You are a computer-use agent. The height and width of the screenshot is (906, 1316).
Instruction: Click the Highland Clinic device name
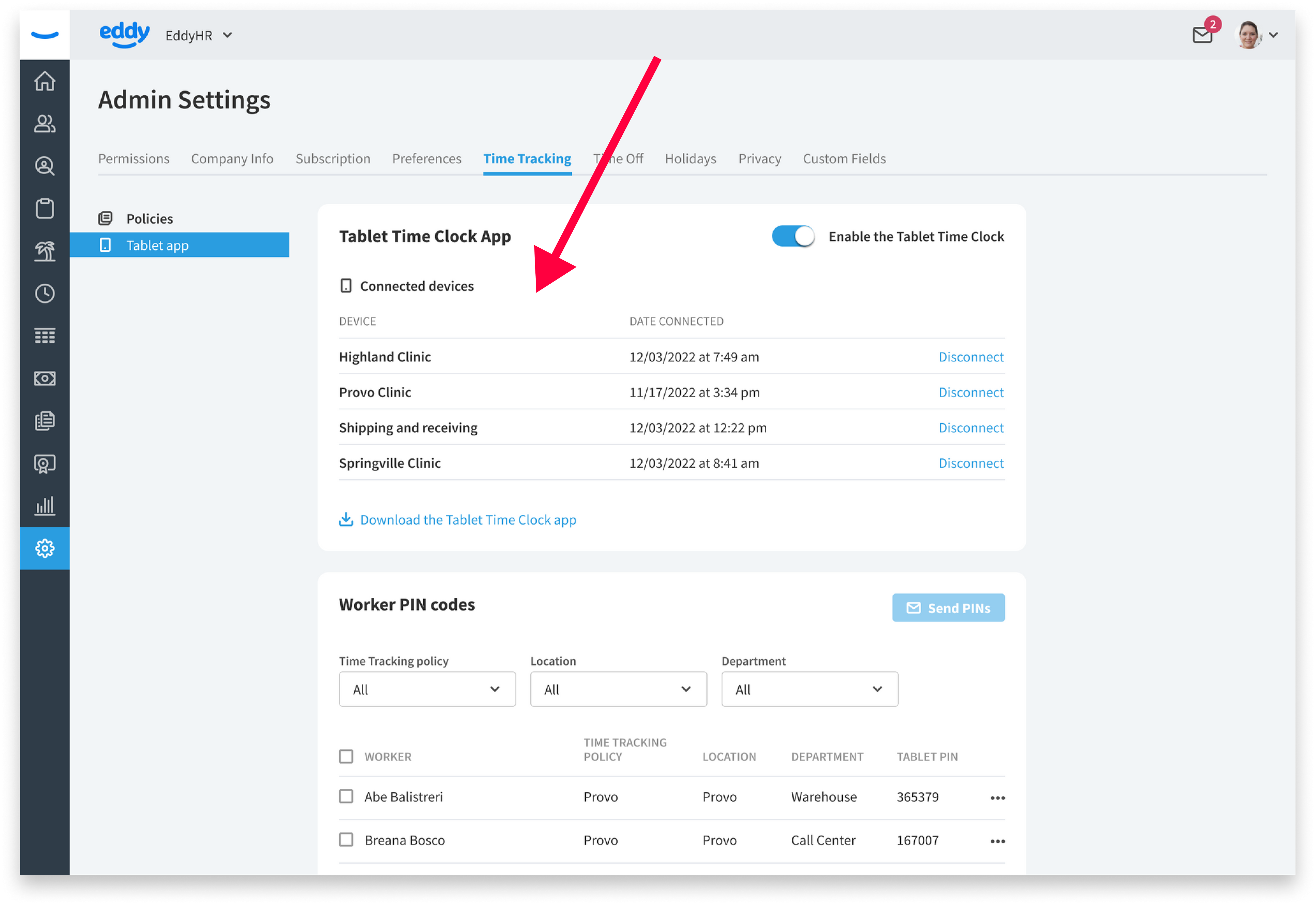click(385, 357)
